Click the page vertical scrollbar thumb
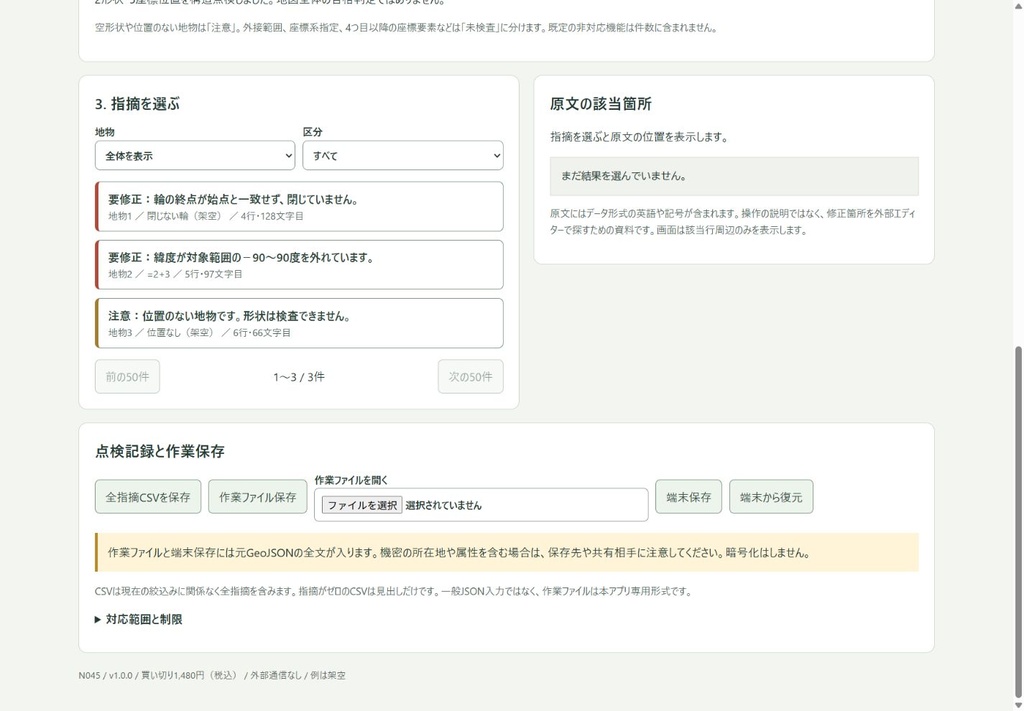Screen dimensions: 1024x711 click(x=1018, y=522)
